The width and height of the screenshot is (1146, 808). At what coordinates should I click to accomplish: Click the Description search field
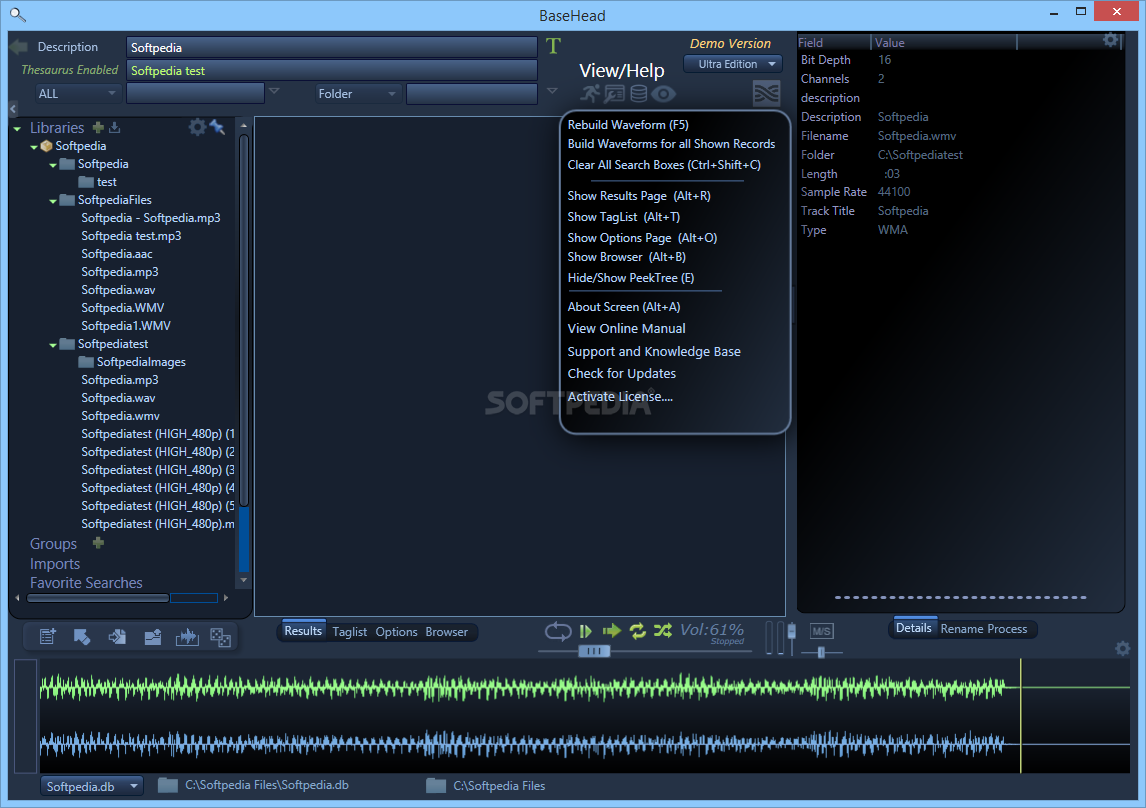tap(332, 47)
